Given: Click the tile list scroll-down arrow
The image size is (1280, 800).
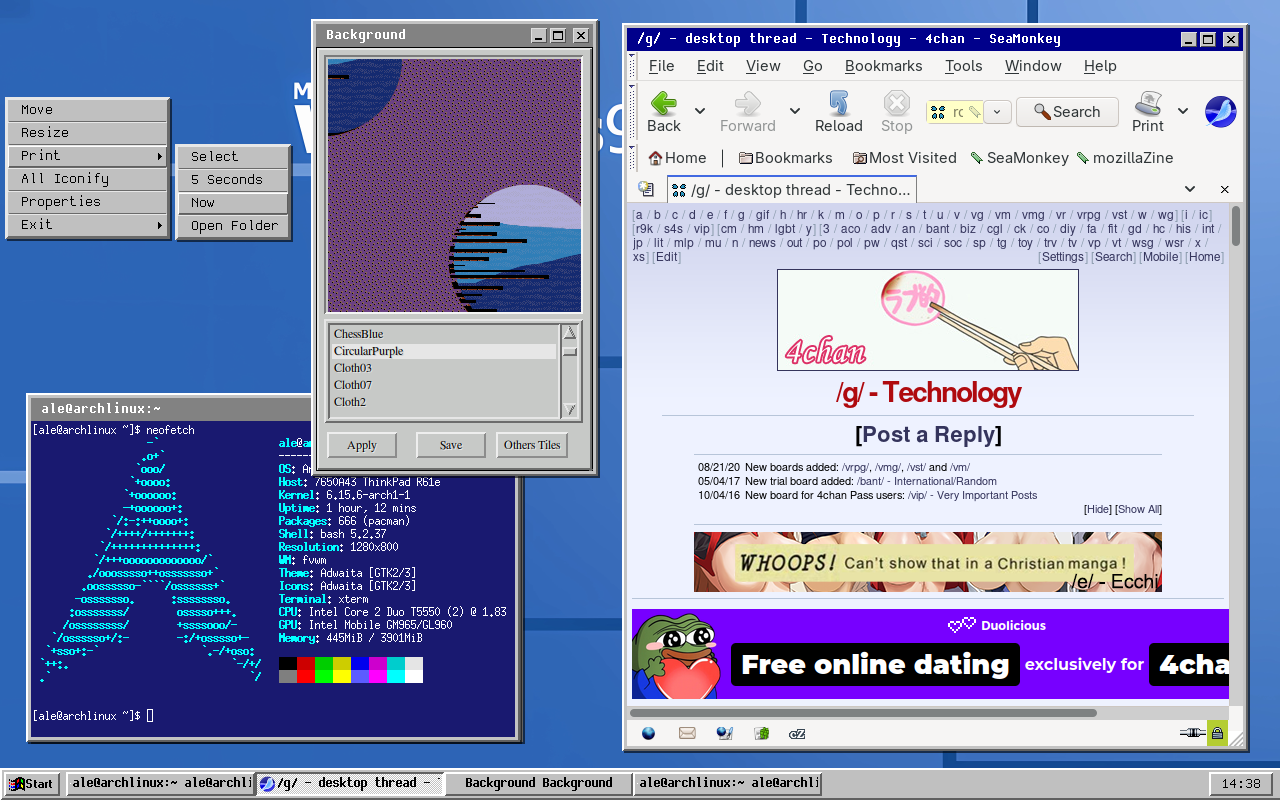Looking at the screenshot, I should tap(570, 409).
